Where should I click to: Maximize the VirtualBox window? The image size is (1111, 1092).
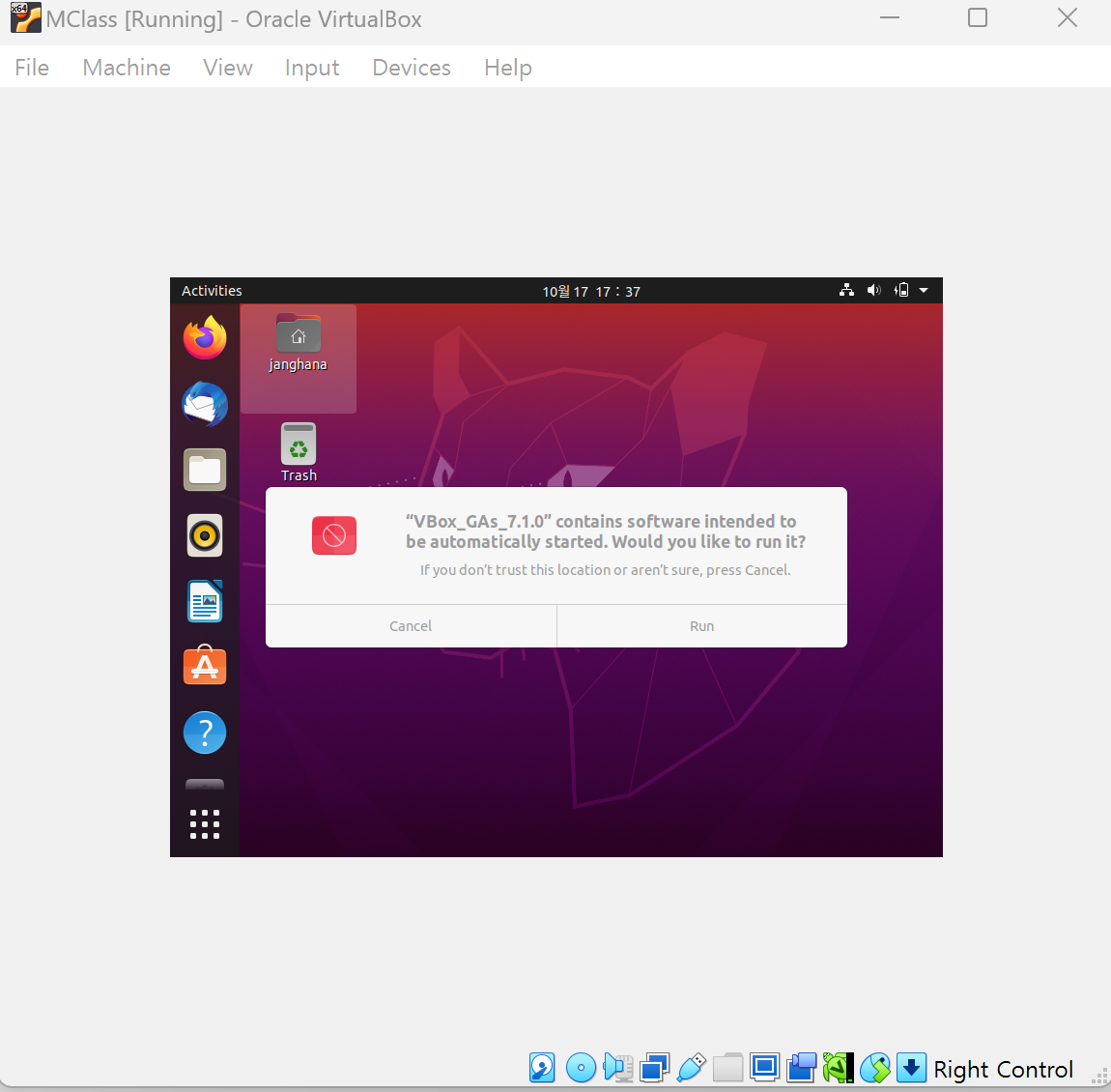[x=978, y=17]
